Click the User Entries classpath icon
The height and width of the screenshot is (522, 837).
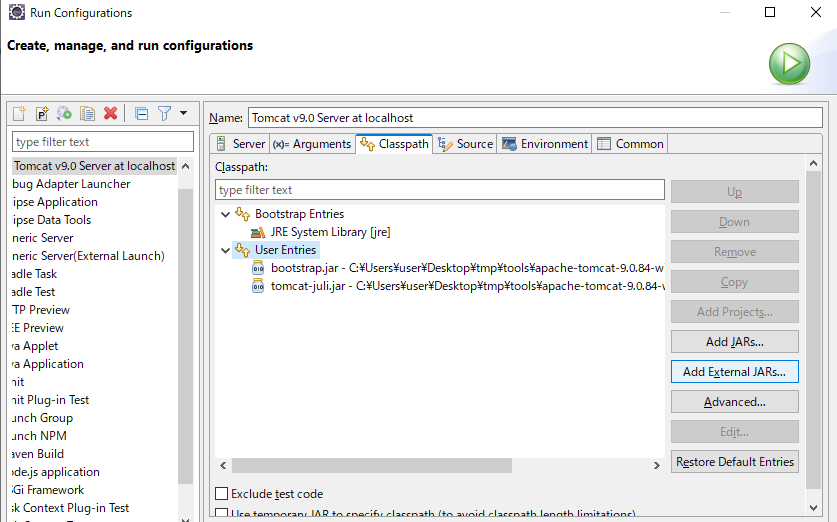[x=242, y=250]
